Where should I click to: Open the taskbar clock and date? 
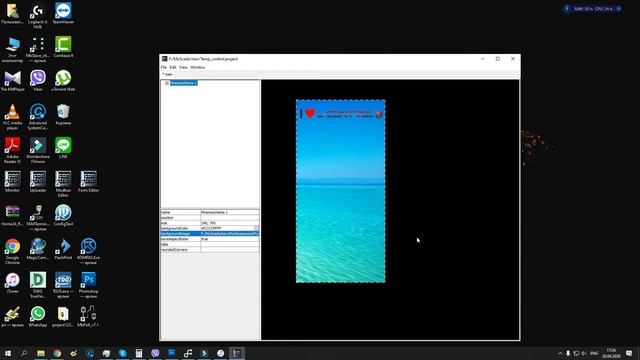coord(611,353)
